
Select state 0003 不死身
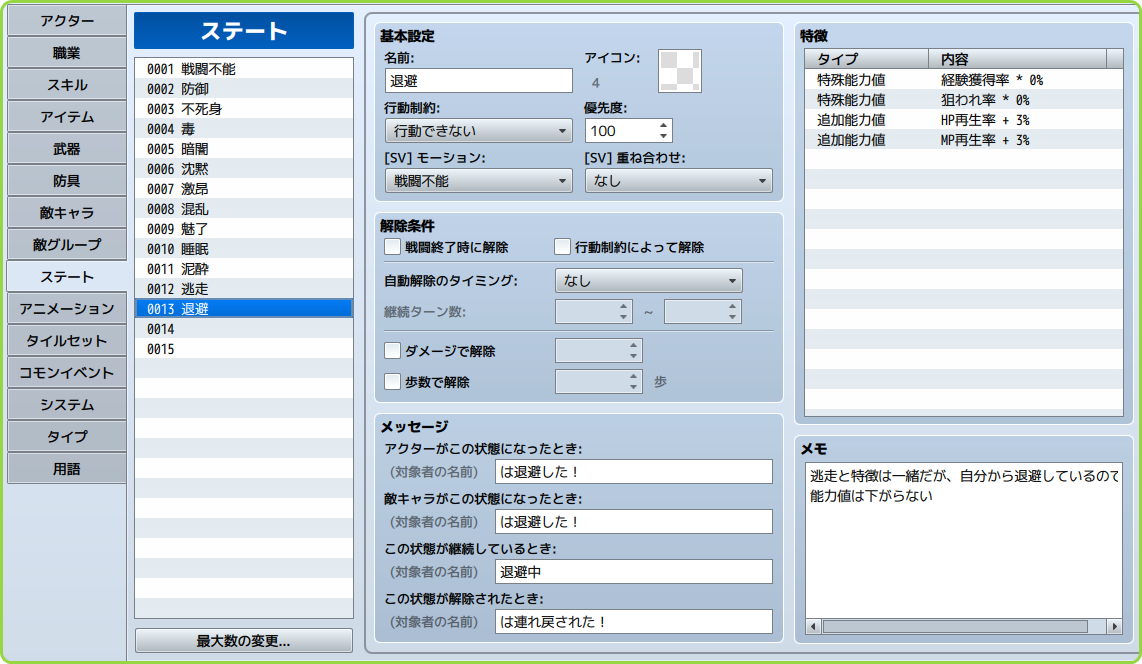coord(244,109)
